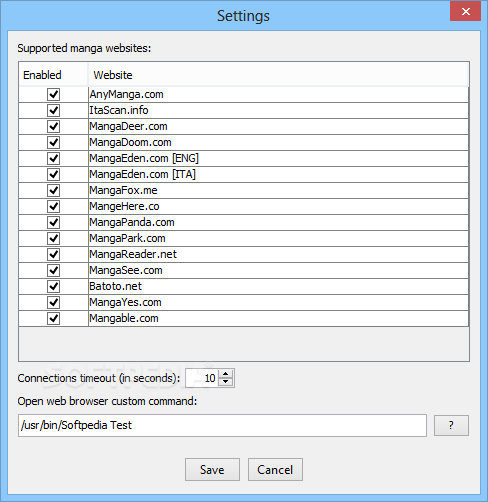Viewport: 488px width, 502px height.
Task: Select the AnyManga.com website name
Action: point(126,94)
